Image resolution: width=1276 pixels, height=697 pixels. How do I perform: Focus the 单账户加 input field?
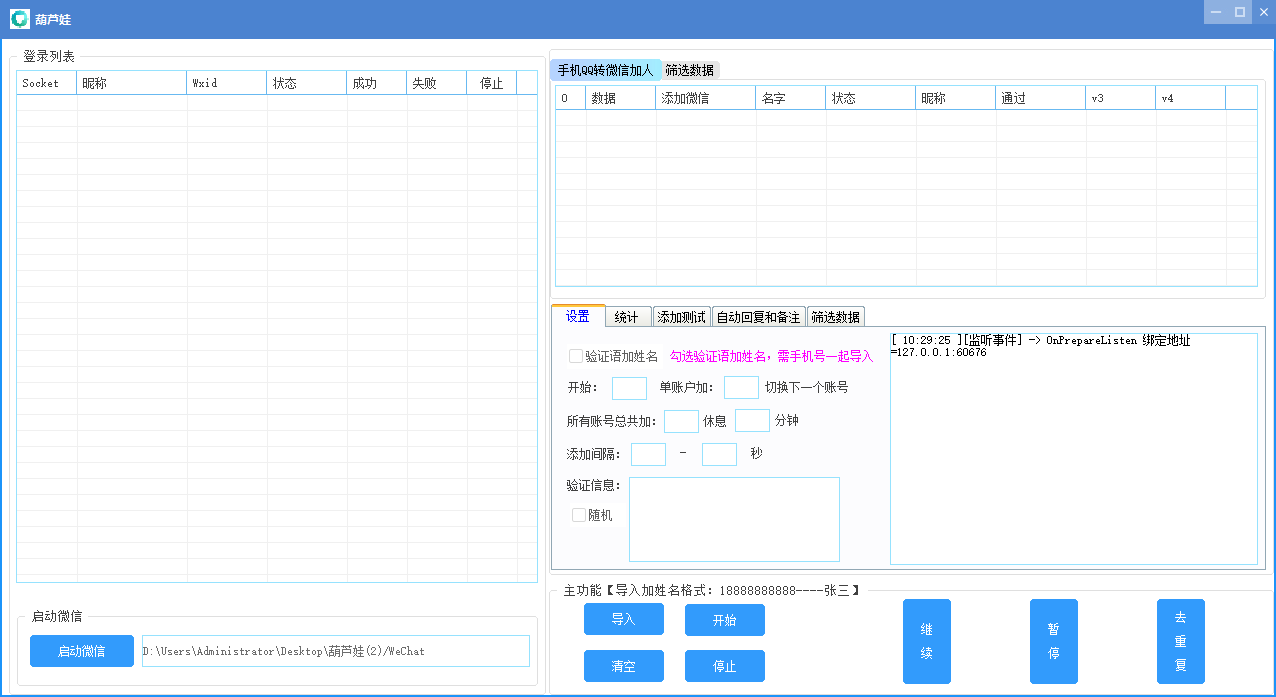click(741, 388)
